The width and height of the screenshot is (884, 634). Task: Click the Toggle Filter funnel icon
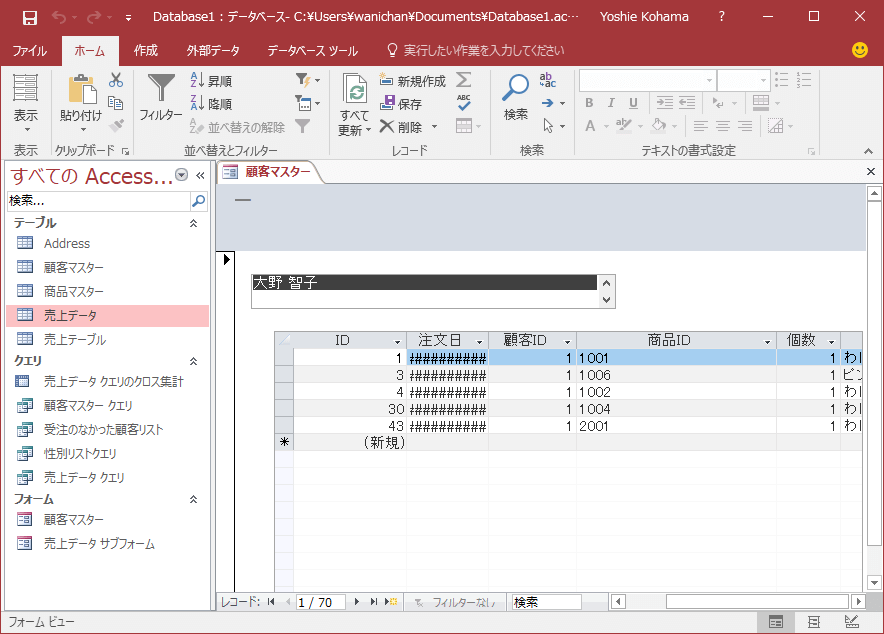[303, 126]
